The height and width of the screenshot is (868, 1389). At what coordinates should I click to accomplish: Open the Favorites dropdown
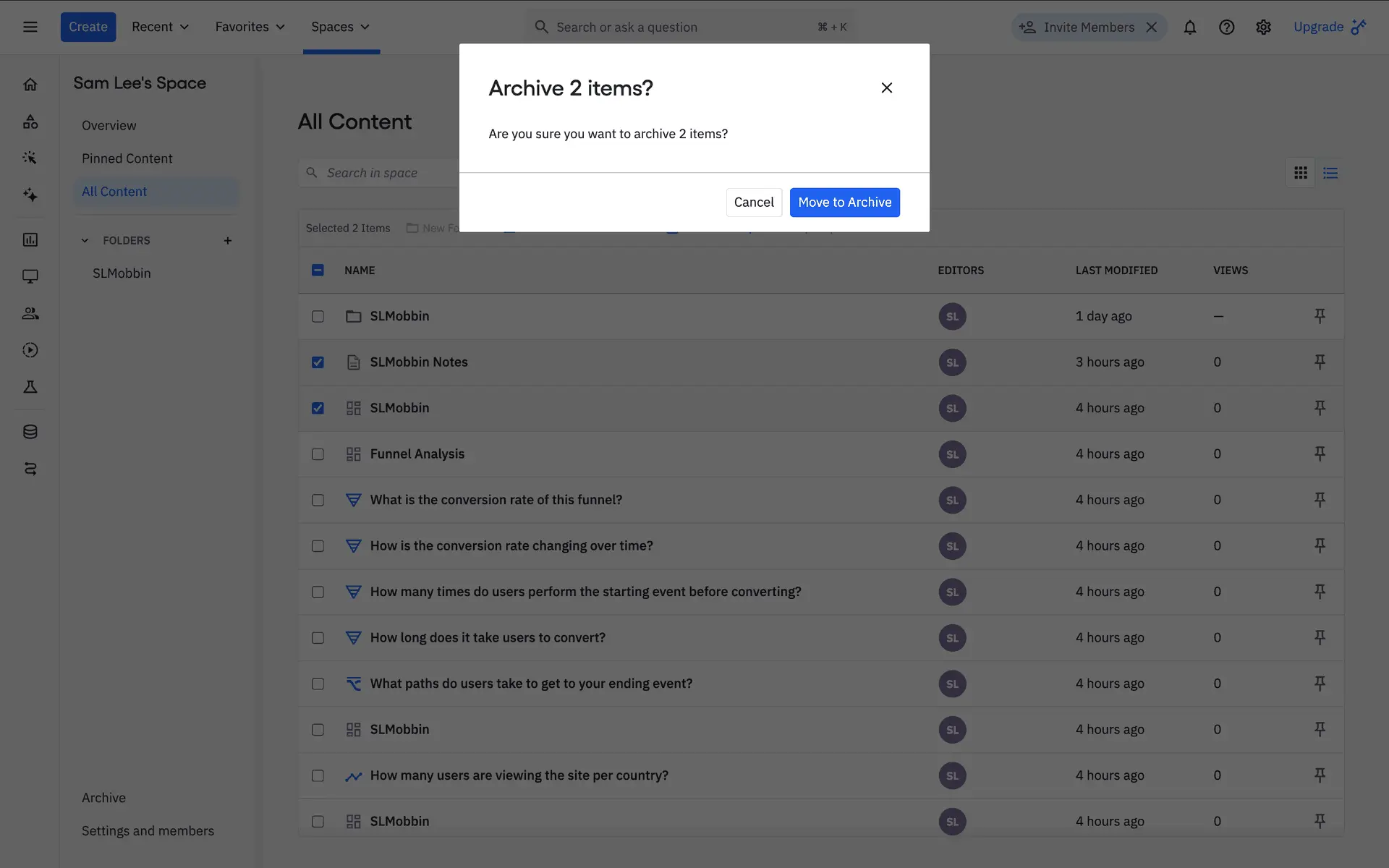[250, 27]
